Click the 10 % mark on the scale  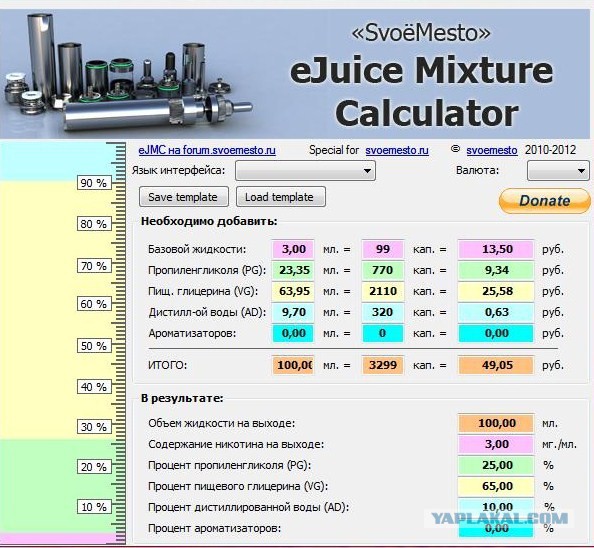pyautogui.click(x=94, y=507)
